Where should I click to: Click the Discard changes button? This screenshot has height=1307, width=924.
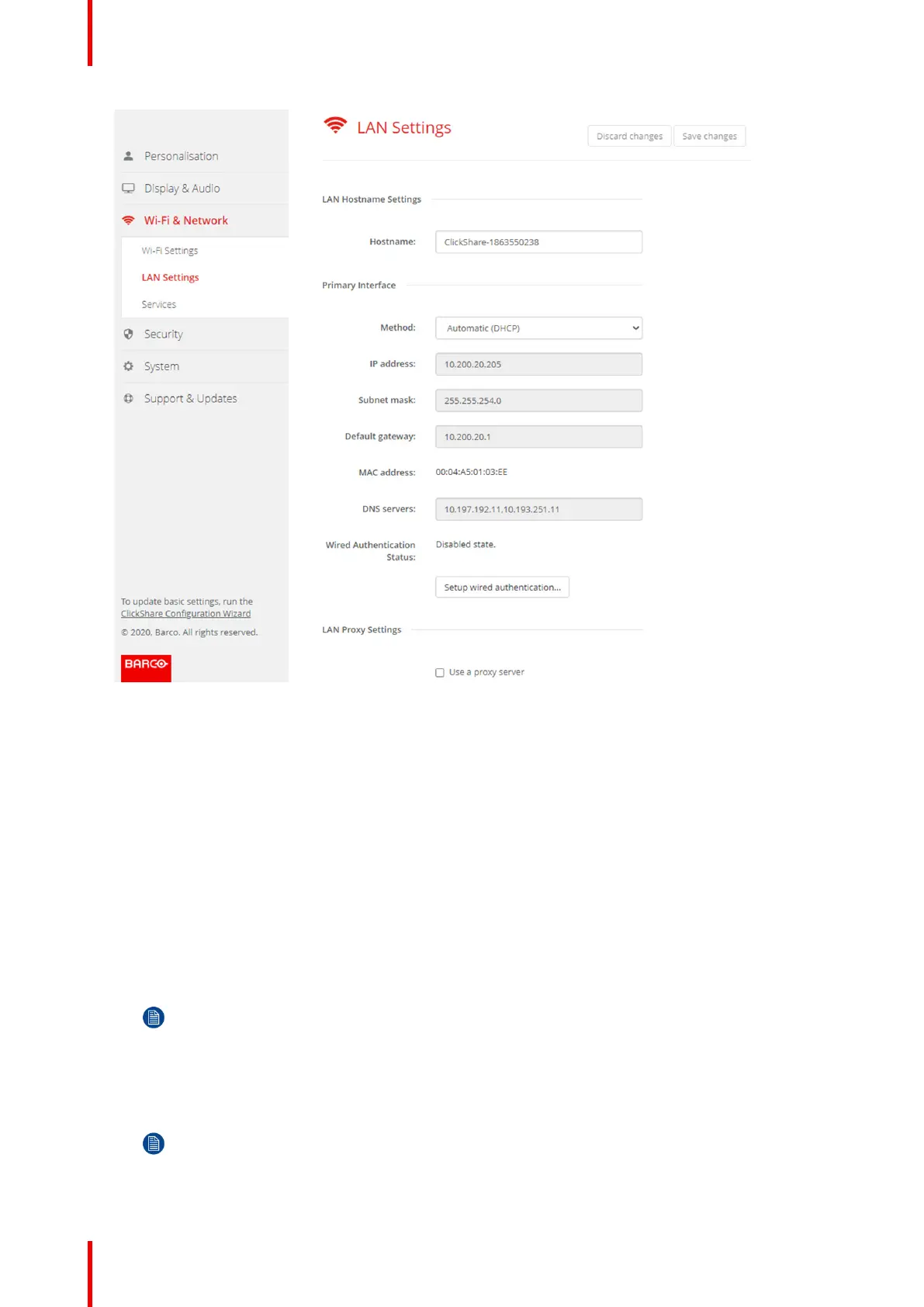pyautogui.click(x=629, y=136)
